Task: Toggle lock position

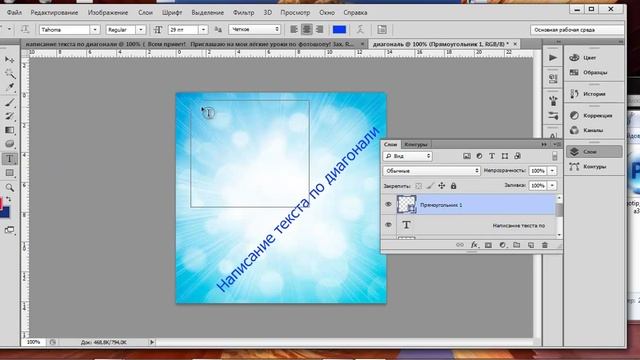Action: (442, 186)
